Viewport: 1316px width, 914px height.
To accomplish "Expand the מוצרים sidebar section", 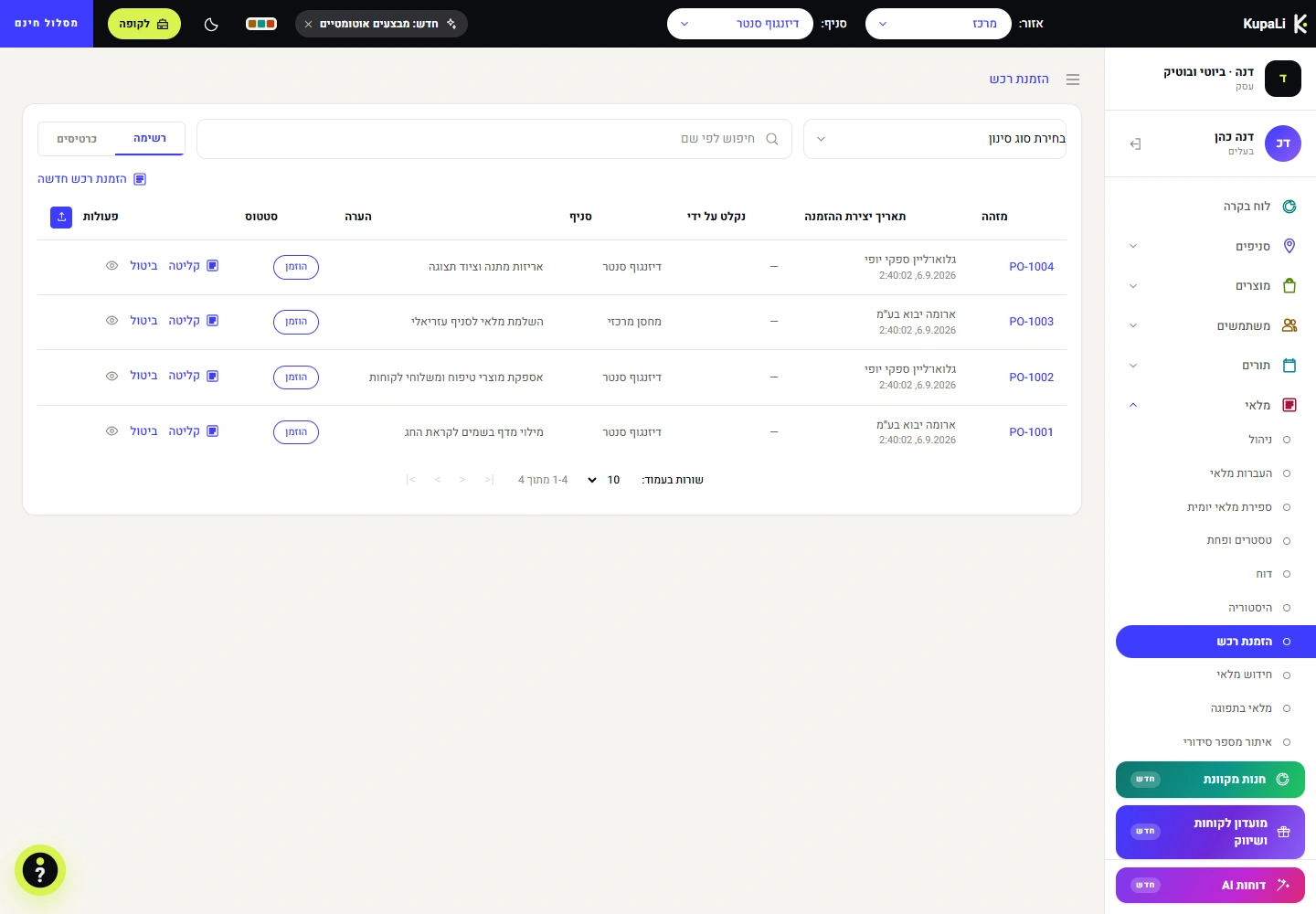I will coord(1133,286).
